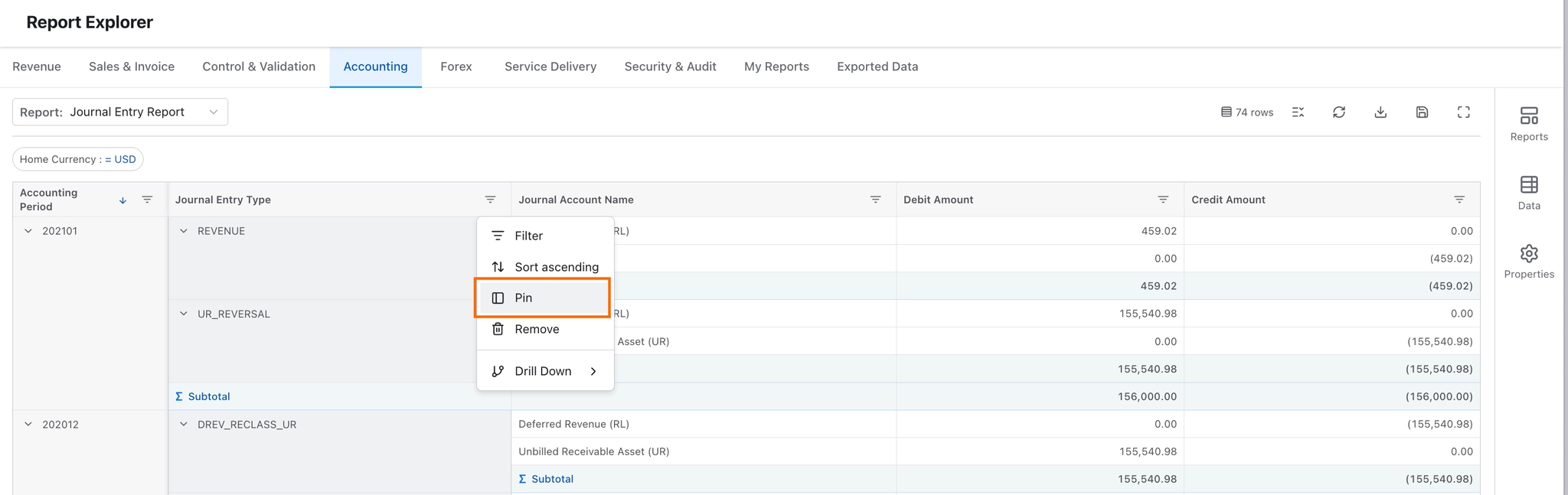Choose Filter from the context menu
This screenshot has width=1568, height=495.
click(545, 236)
